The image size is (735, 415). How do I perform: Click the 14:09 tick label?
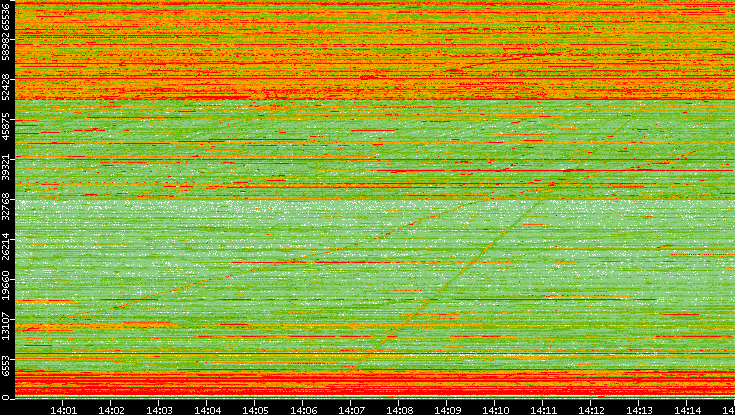point(447,410)
